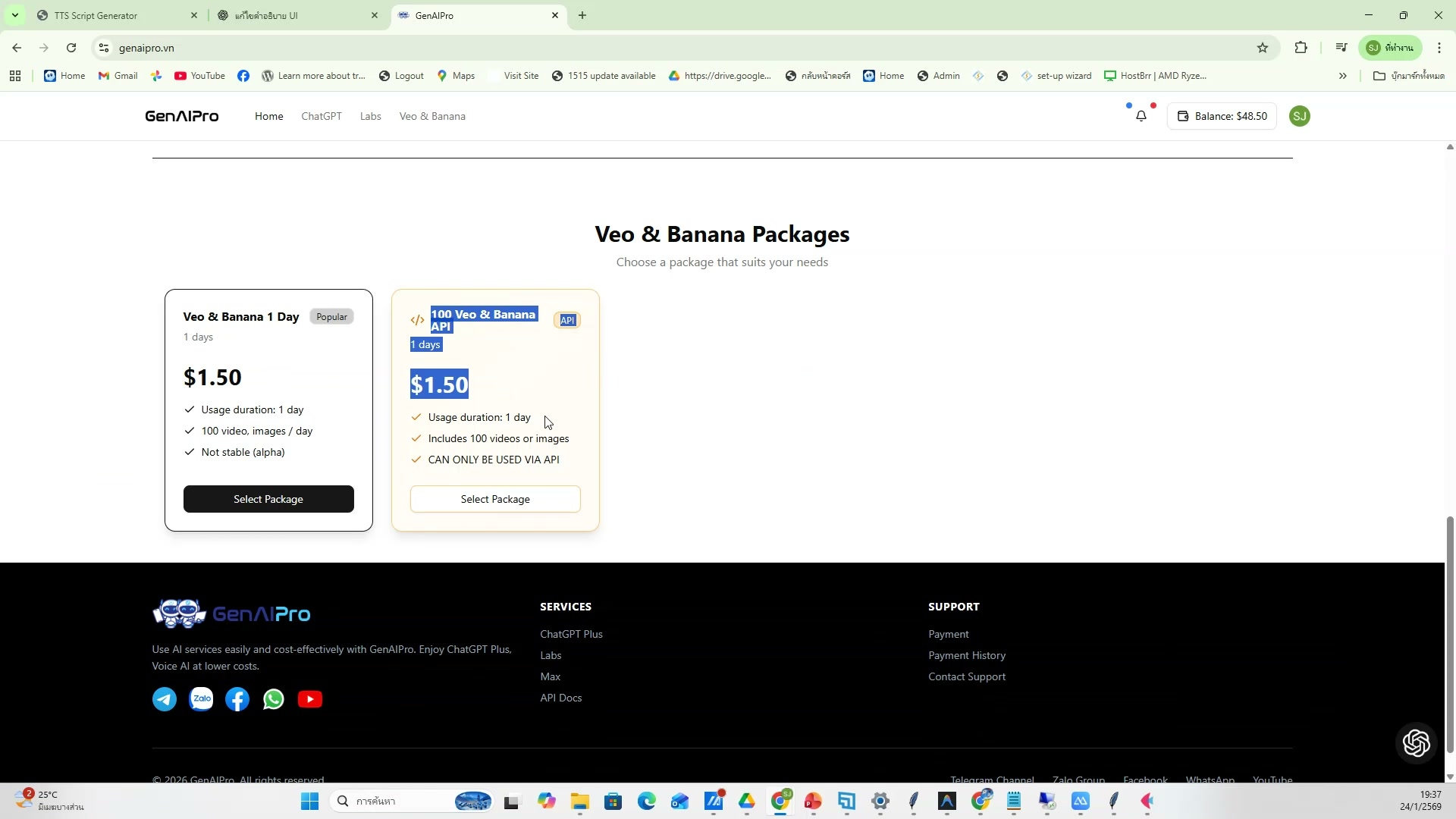The height and width of the screenshot is (819, 1456).
Task: Open the WhatsApp icon in footer
Action: point(274,698)
